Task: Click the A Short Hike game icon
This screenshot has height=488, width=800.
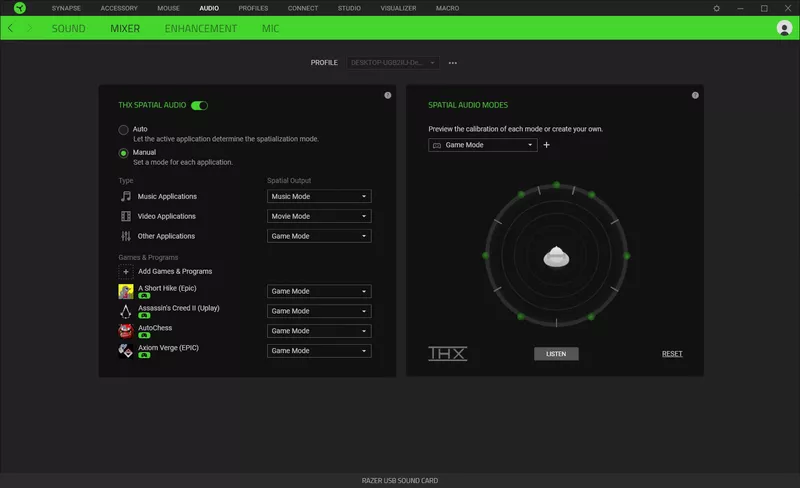Action: tap(126, 291)
